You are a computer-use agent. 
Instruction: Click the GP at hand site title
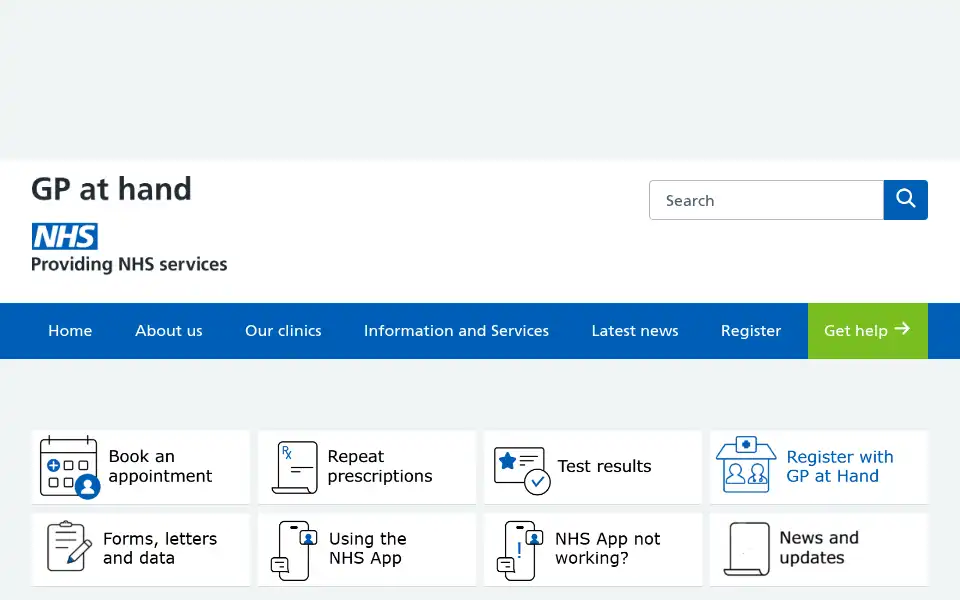[111, 189]
